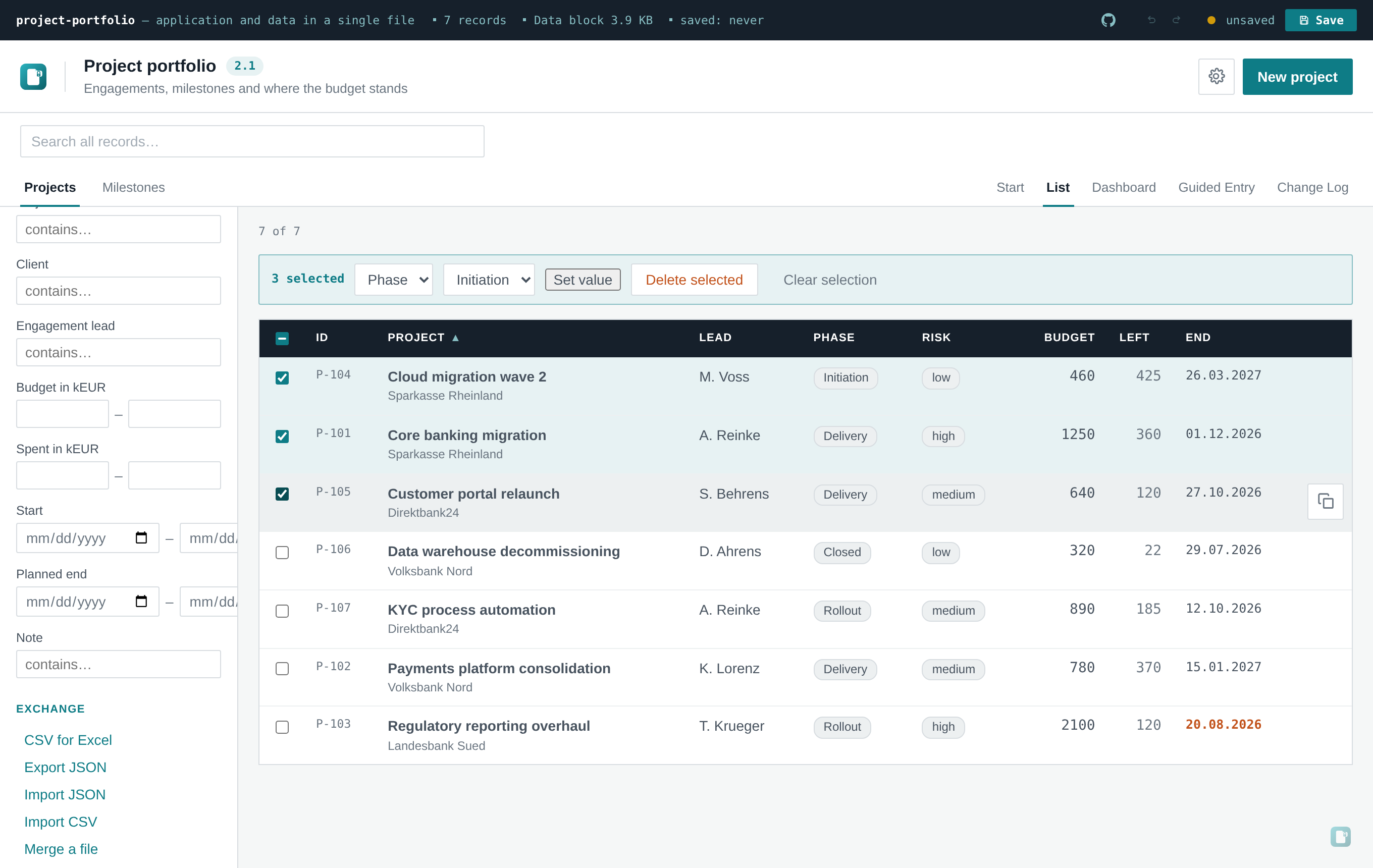Click the Budget in kEUR minimum field
Screen dimensions: 1373x868
(62, 414)
